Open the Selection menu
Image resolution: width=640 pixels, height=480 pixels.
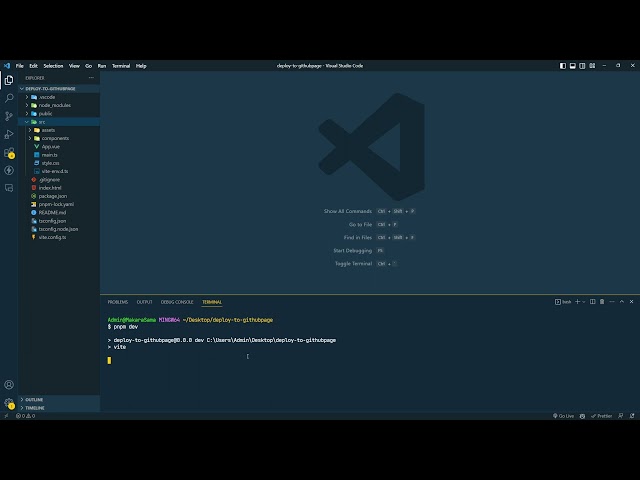tap(53, 66)
